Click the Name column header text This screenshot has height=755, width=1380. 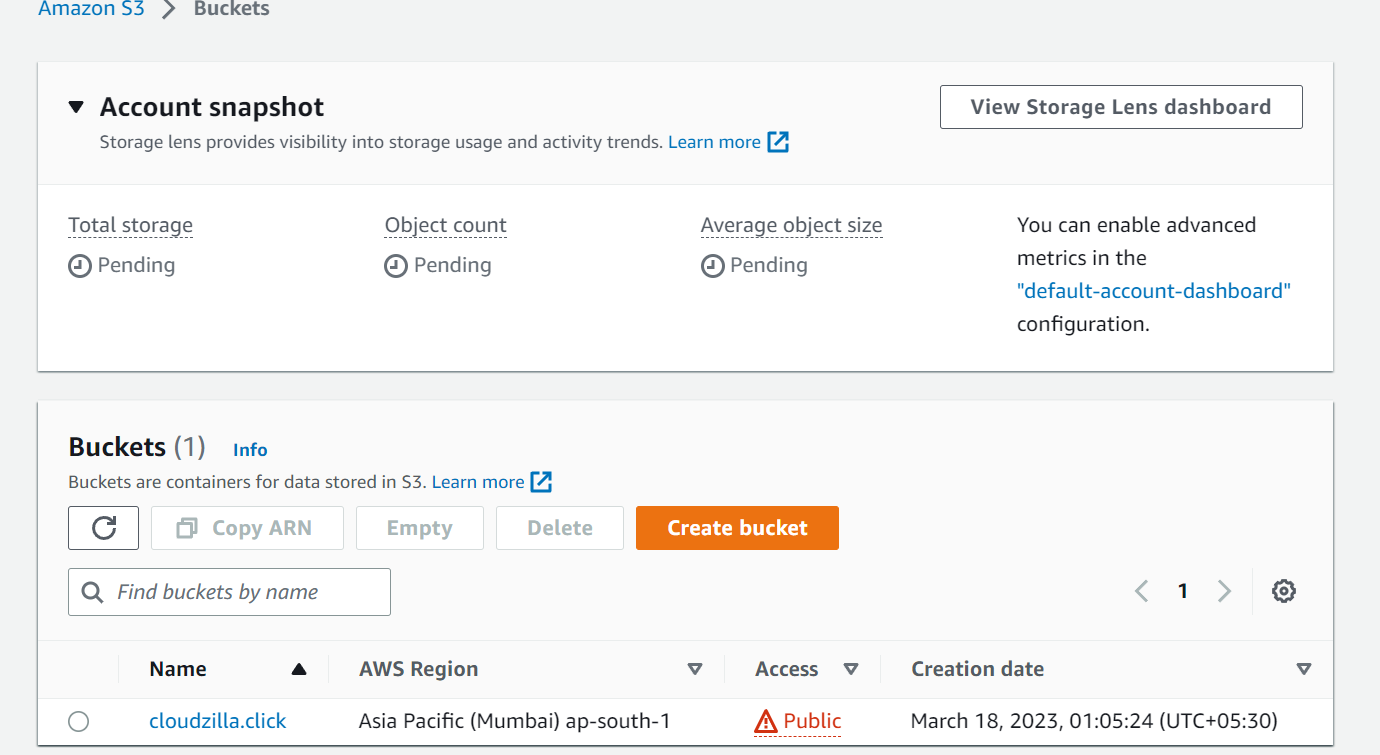tap(178, 669)
